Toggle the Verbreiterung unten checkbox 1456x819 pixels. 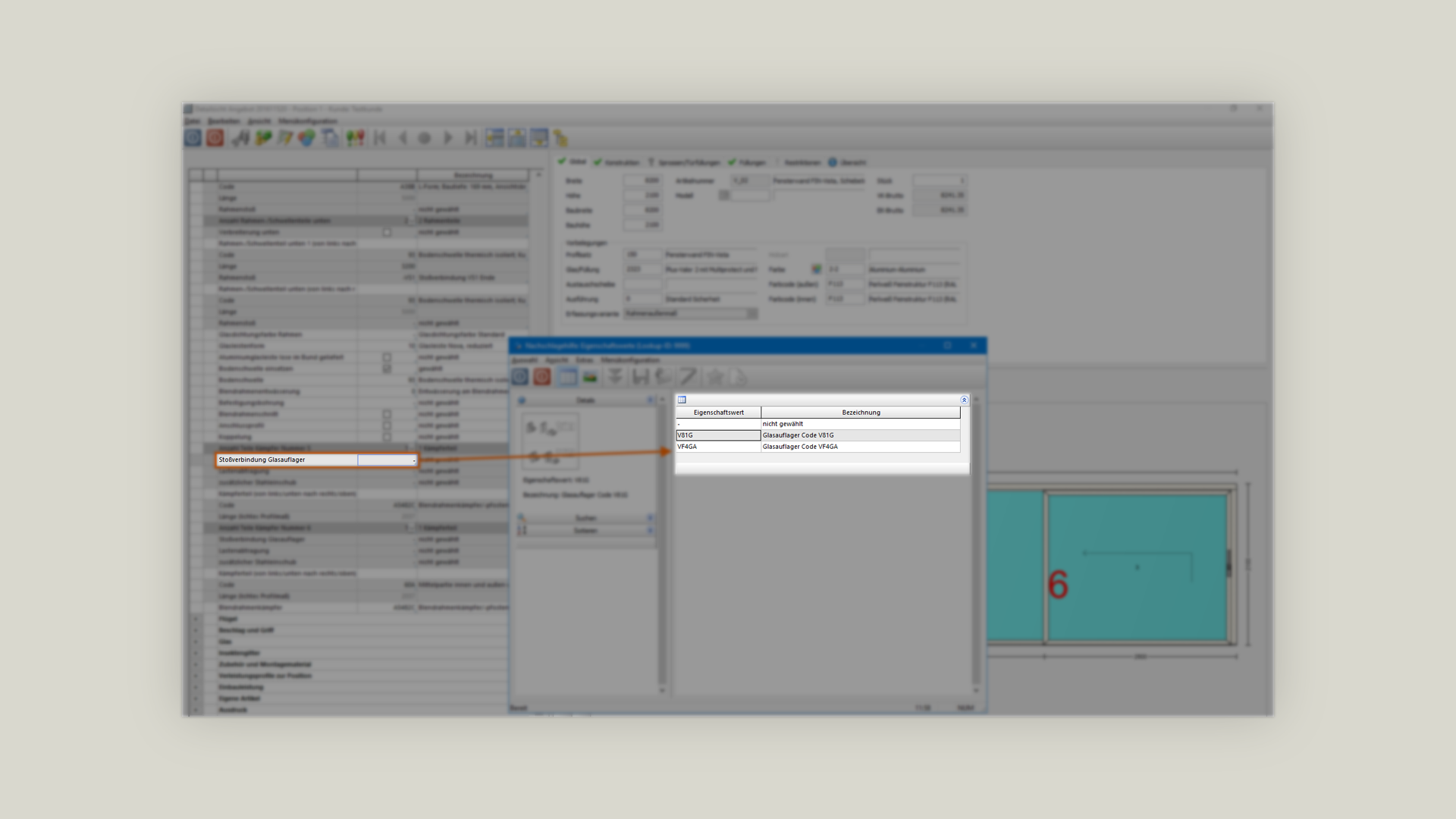(387, 232)
